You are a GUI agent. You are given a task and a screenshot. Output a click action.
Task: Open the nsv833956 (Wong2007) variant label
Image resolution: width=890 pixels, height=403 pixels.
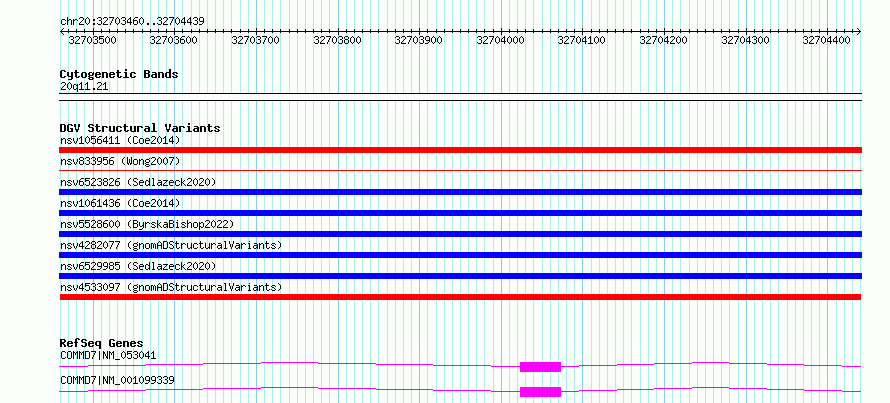coord(120,161)
